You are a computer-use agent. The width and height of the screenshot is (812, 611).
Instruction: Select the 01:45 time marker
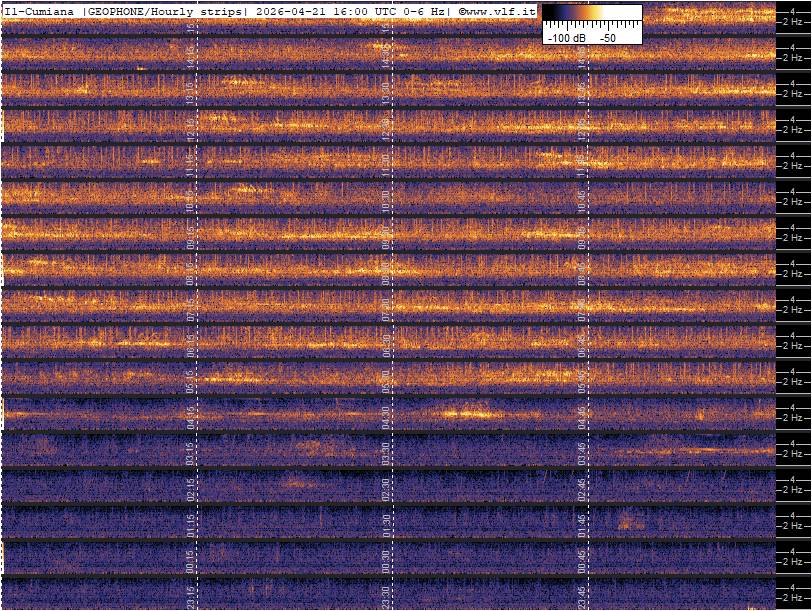coord(582,524)
